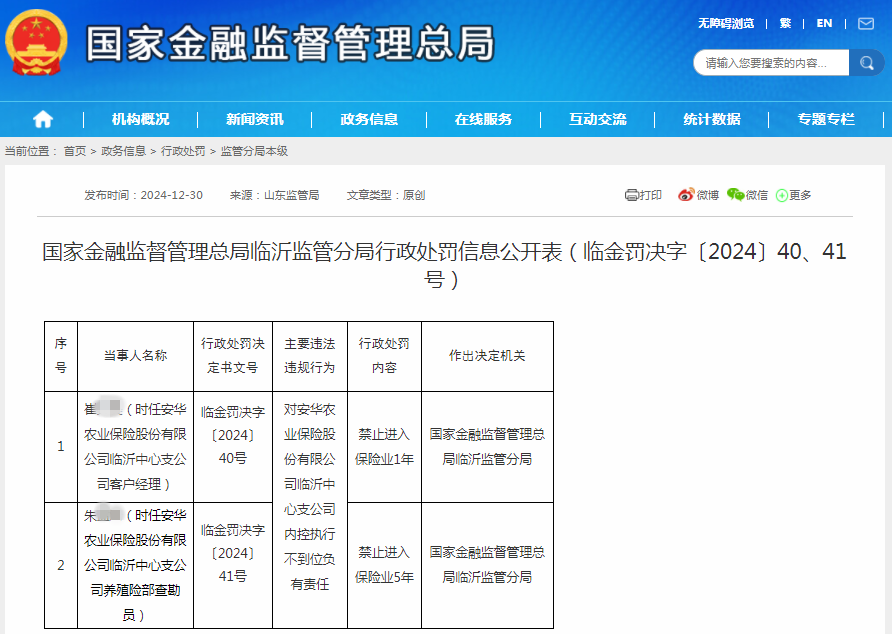Click the green plus 更多 icon

782,195
